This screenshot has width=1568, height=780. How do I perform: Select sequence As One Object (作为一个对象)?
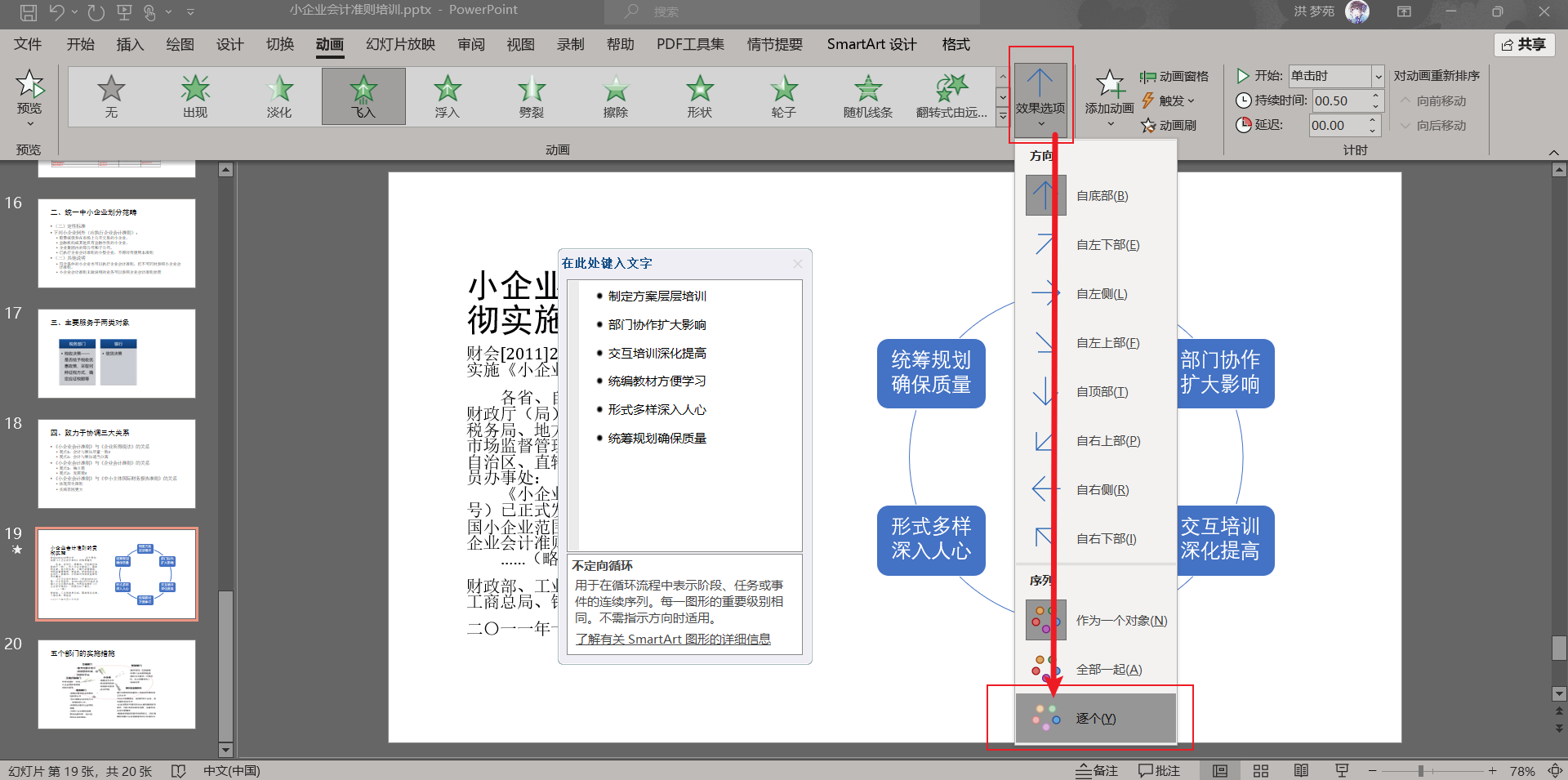coord(1096,621)
